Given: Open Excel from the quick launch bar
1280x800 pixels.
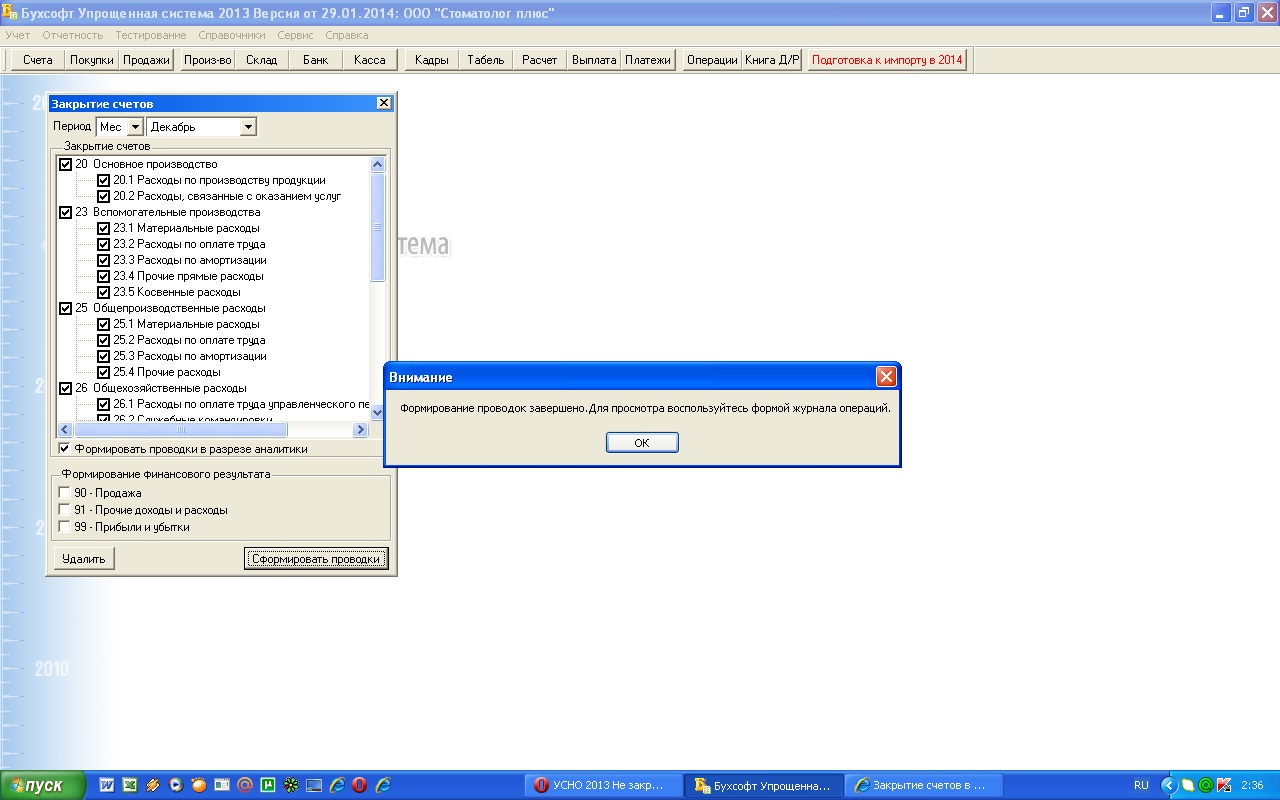Looking at the screenshot, I should [130, 786].
